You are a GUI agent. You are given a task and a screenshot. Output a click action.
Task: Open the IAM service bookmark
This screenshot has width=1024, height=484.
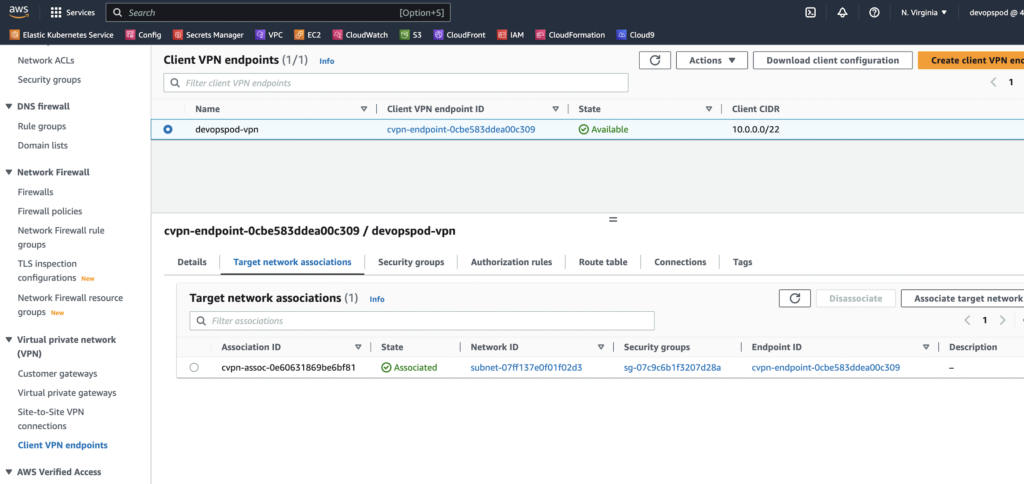tap(511, 35)
